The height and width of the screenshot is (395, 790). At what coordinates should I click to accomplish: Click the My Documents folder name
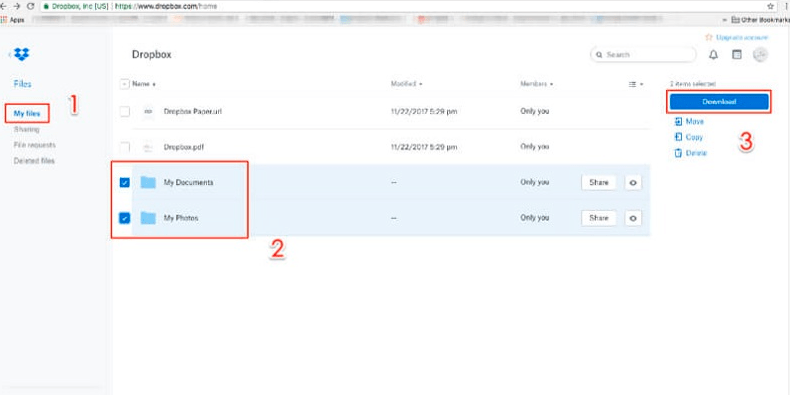click(x=188, y=182)
